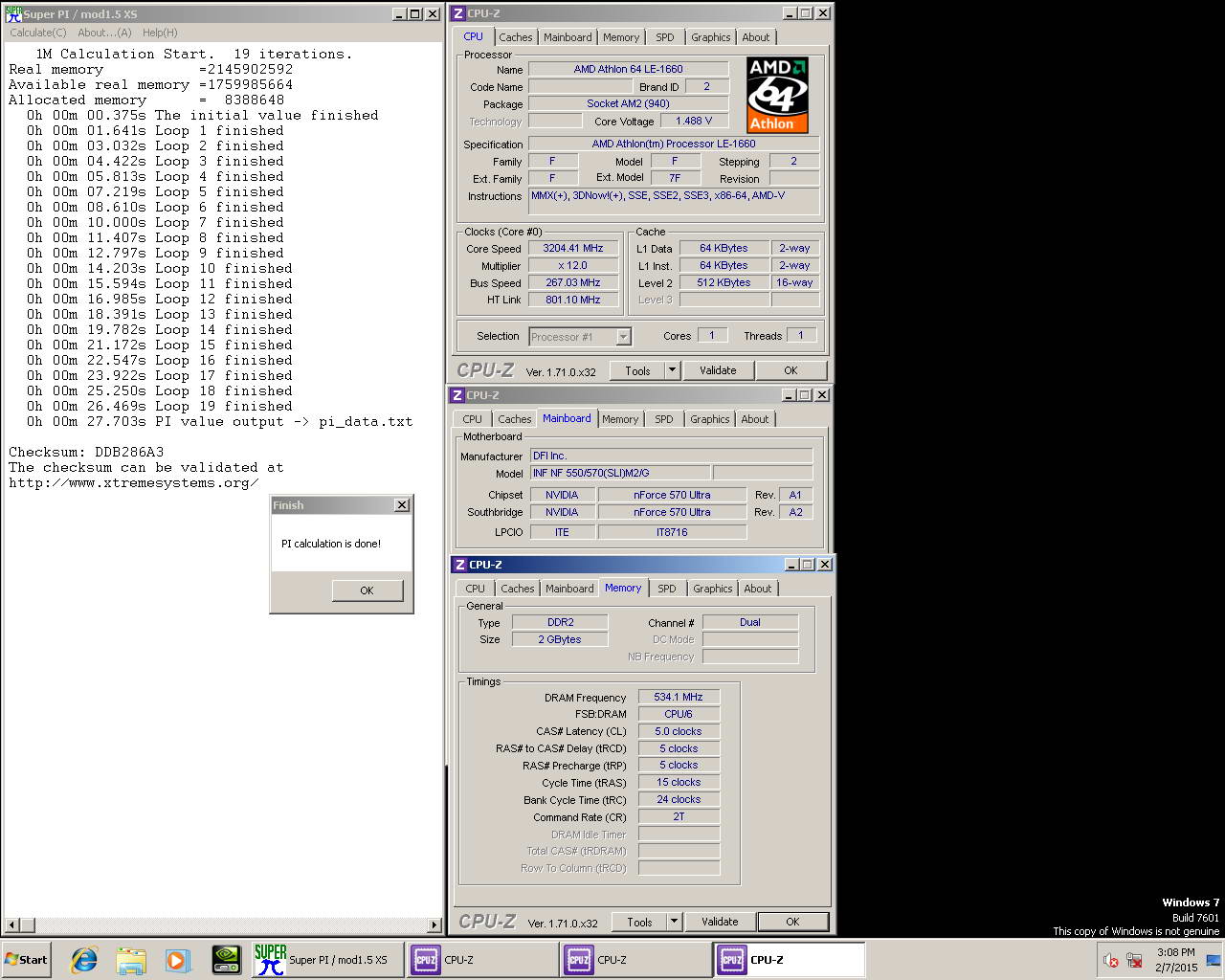Click OK in Memory CPU-Z window
Viewport: 1225px width, 980px height.
[792, 922]
